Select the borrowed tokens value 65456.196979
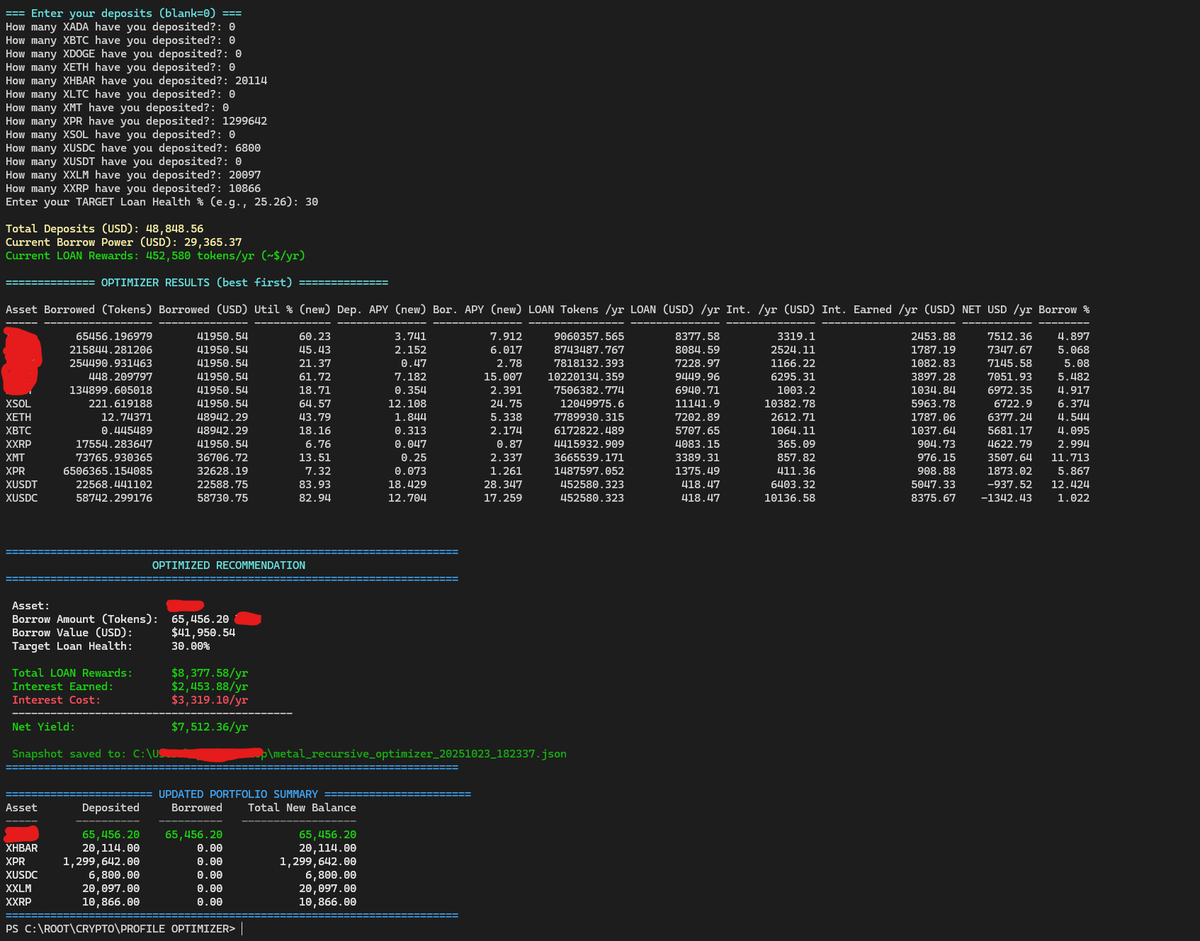This screenshot has width=1200, height=941. pyautogui.click(x=114, y=336)
